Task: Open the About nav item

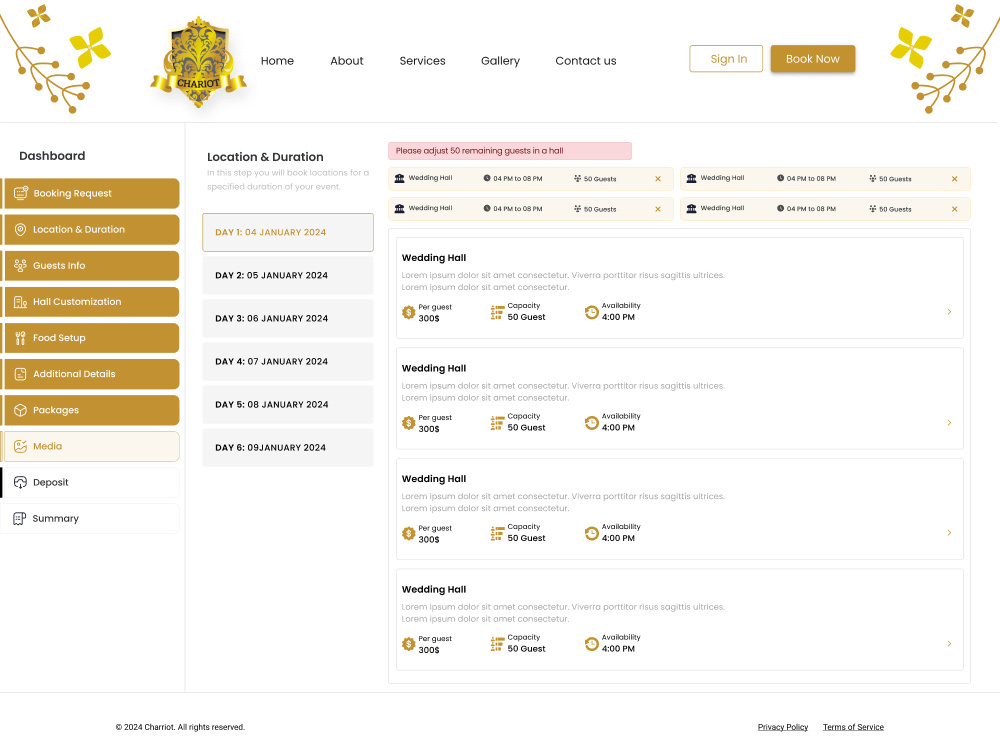Action: click(346, 61)
